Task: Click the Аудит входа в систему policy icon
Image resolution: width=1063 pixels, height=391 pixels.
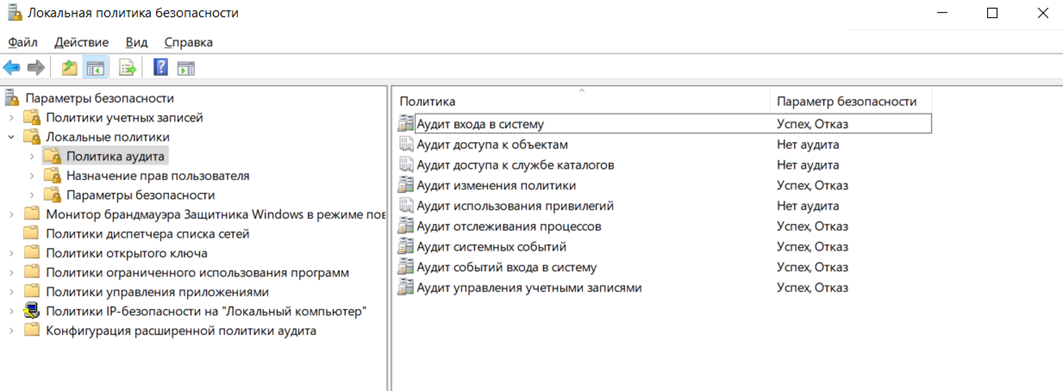Action: click(x=405, y=124)
